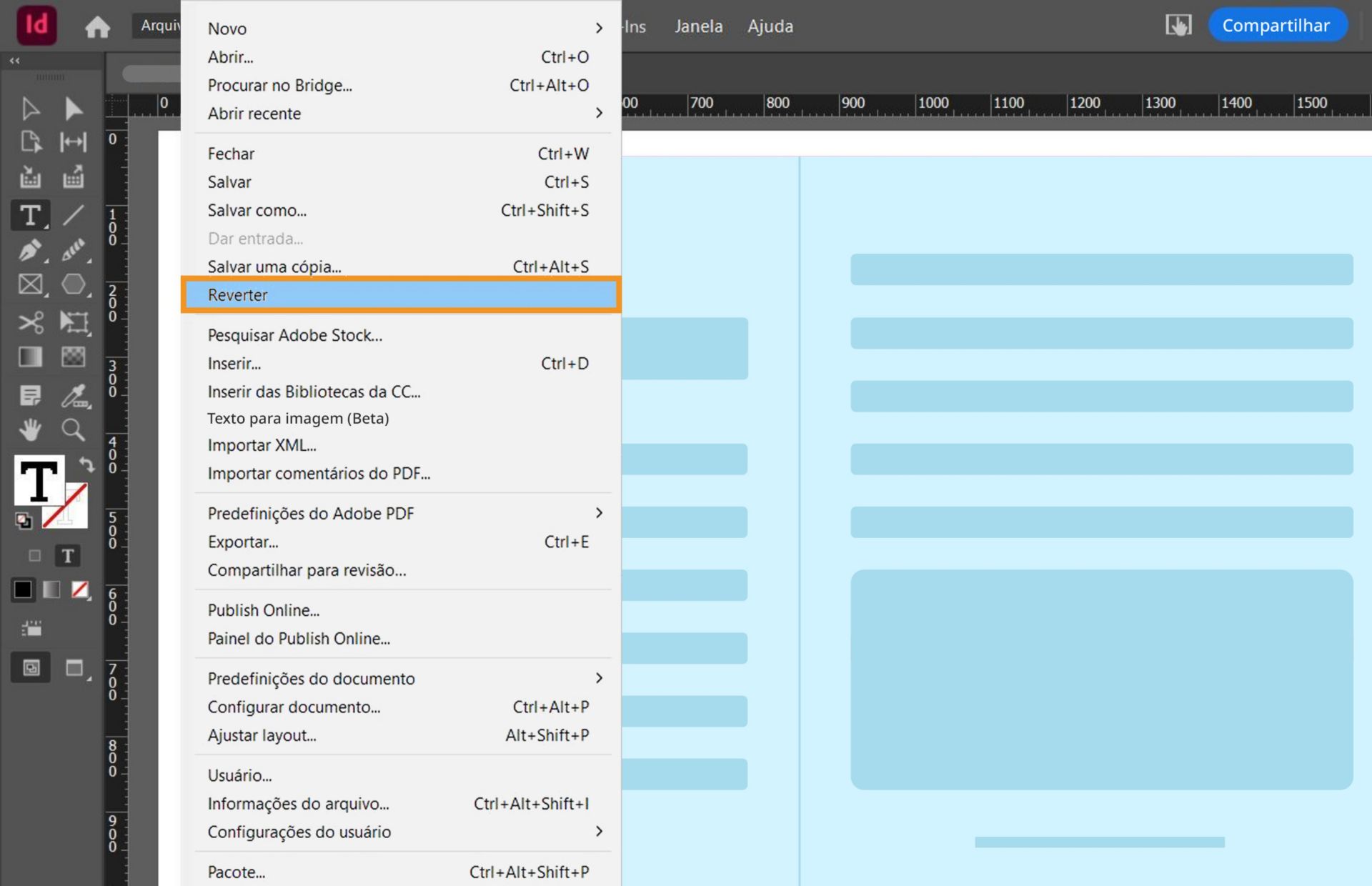Image resolution: width=1372 pixels, height=886 pixels.
Task: Open the Abrir recente submenu
Action: pos(599,113)
